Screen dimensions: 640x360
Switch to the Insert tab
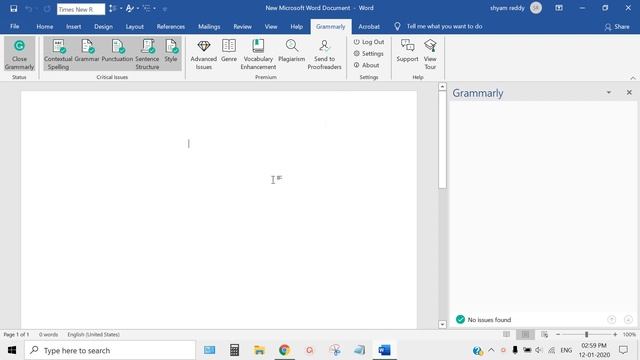click(73, 26)
